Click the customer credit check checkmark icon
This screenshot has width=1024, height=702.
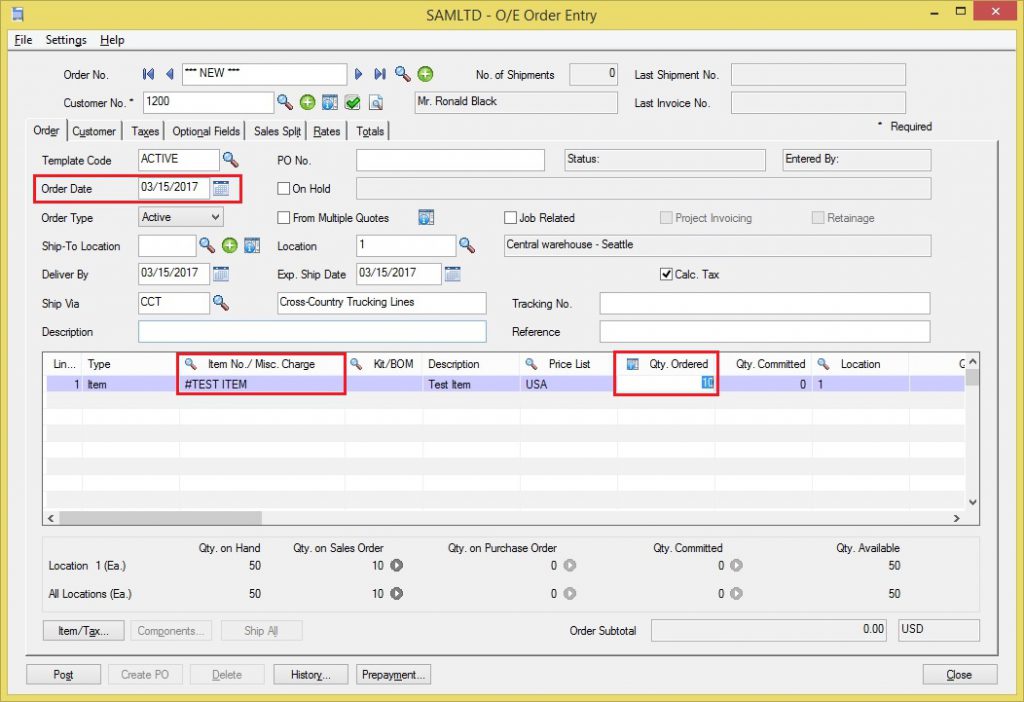(353, 103)
